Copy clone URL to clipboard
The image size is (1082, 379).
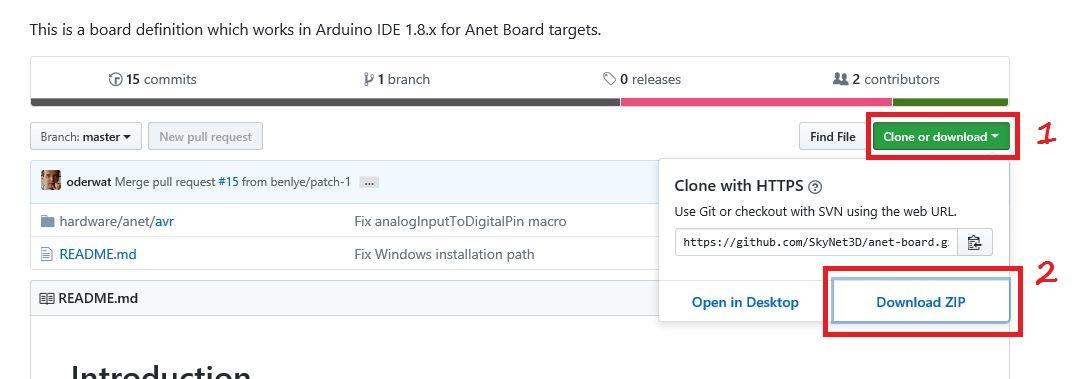(974, 242)
